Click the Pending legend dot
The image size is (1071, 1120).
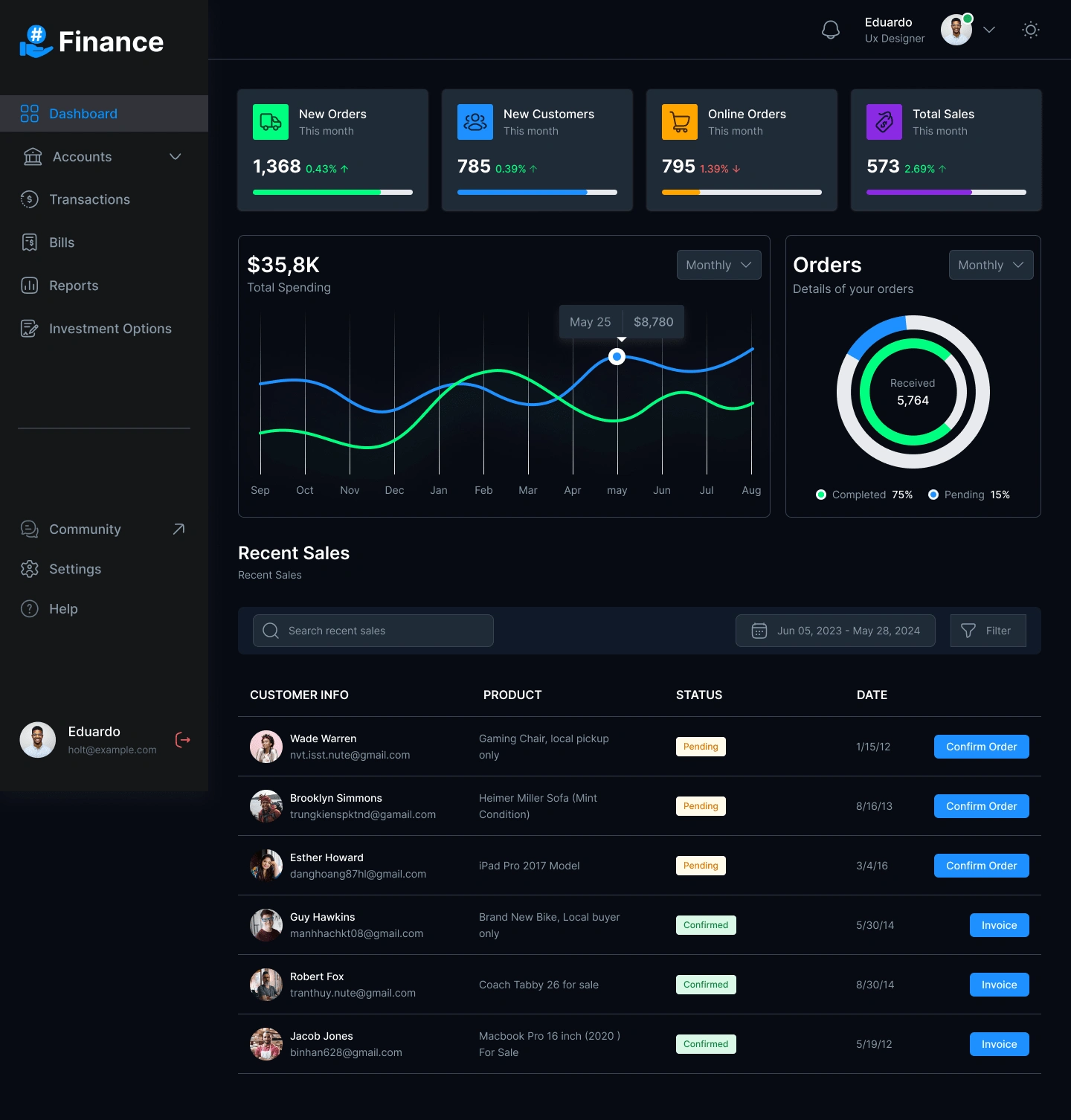933,495
